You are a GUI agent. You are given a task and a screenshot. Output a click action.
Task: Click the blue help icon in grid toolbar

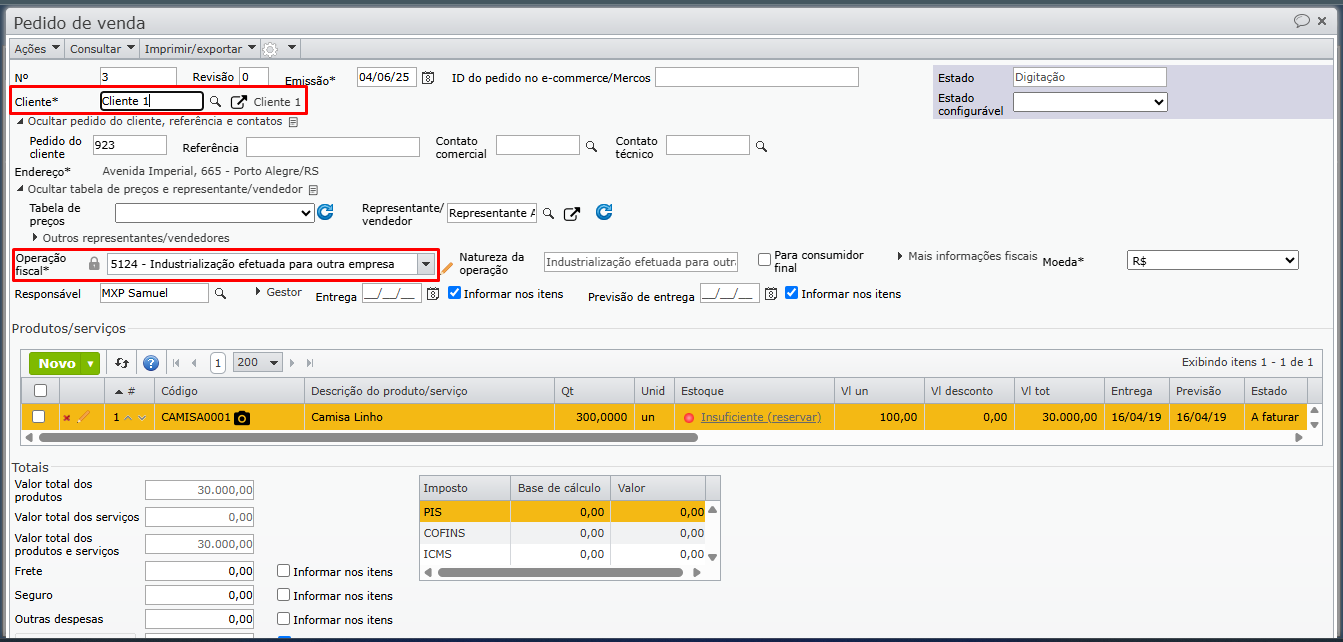(x=151, y=363)
